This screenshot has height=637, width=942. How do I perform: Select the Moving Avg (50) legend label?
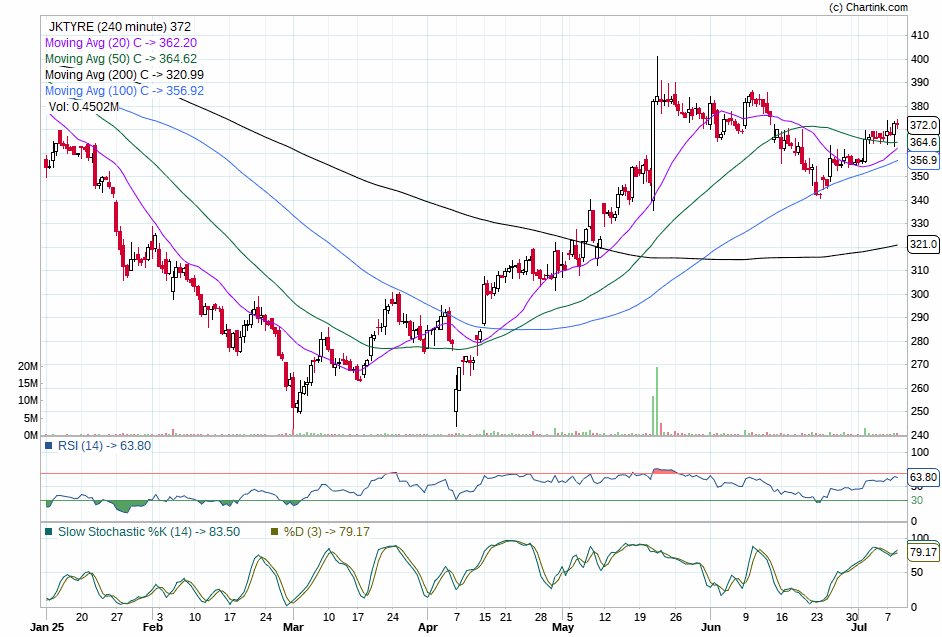[x=121, y=59]
